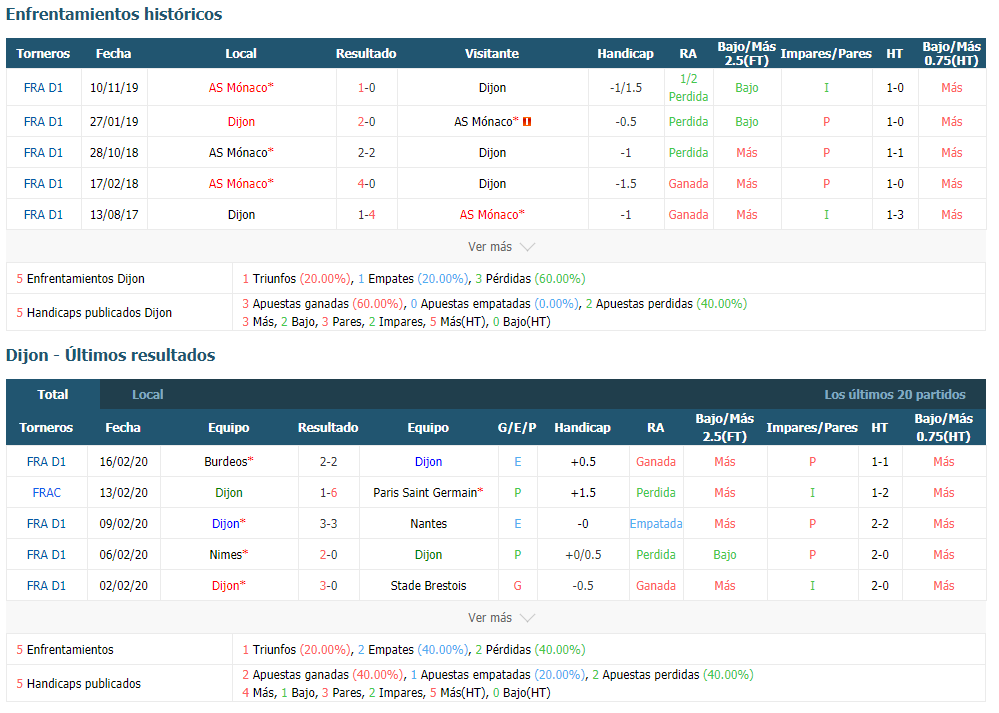Viewport: 999px width, 713px height.
Task: Click Nantes team name
Action: pos(428,524)
